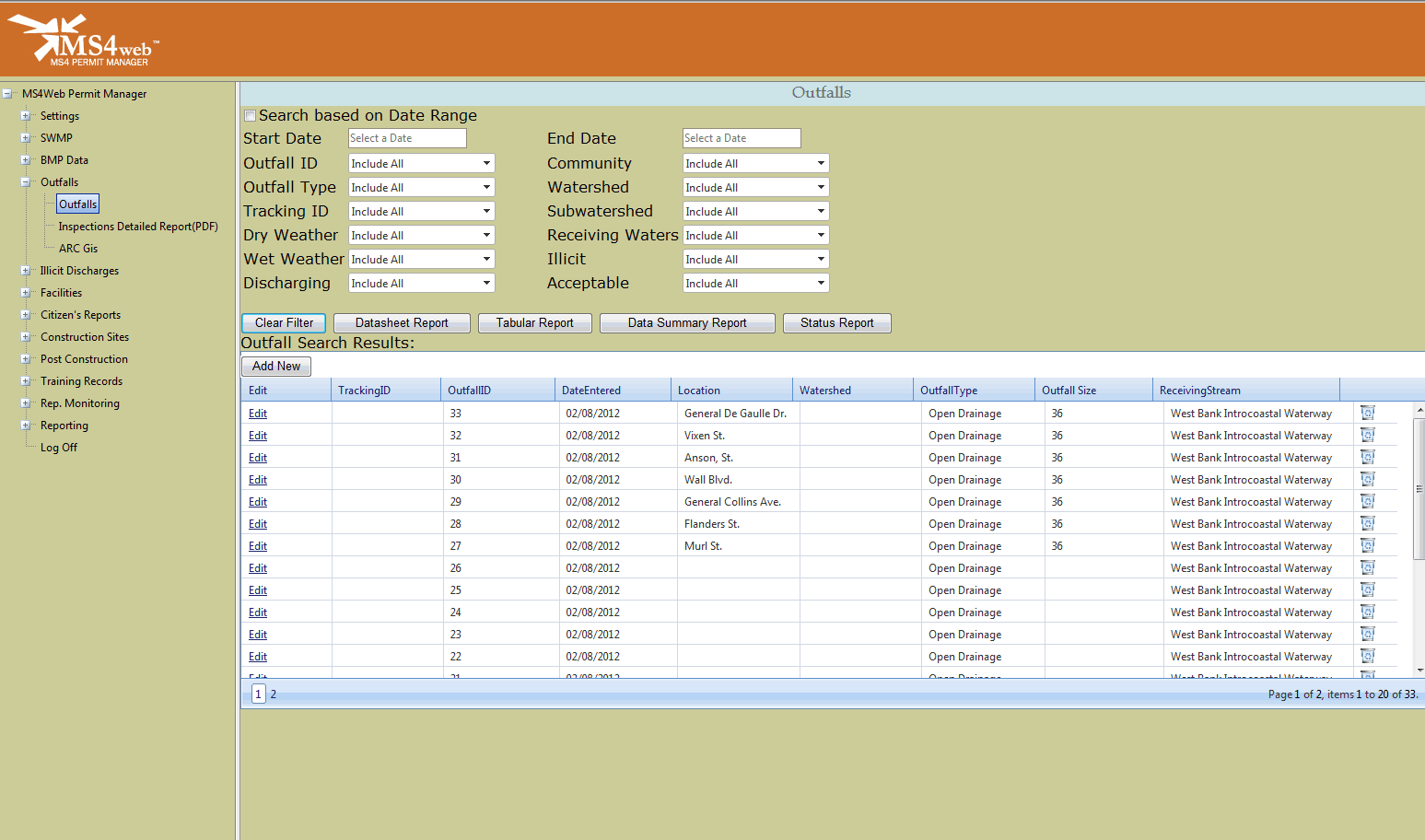Click the row icon for Outfall 22
The image size is (1425, 840).
point(1368,656)
